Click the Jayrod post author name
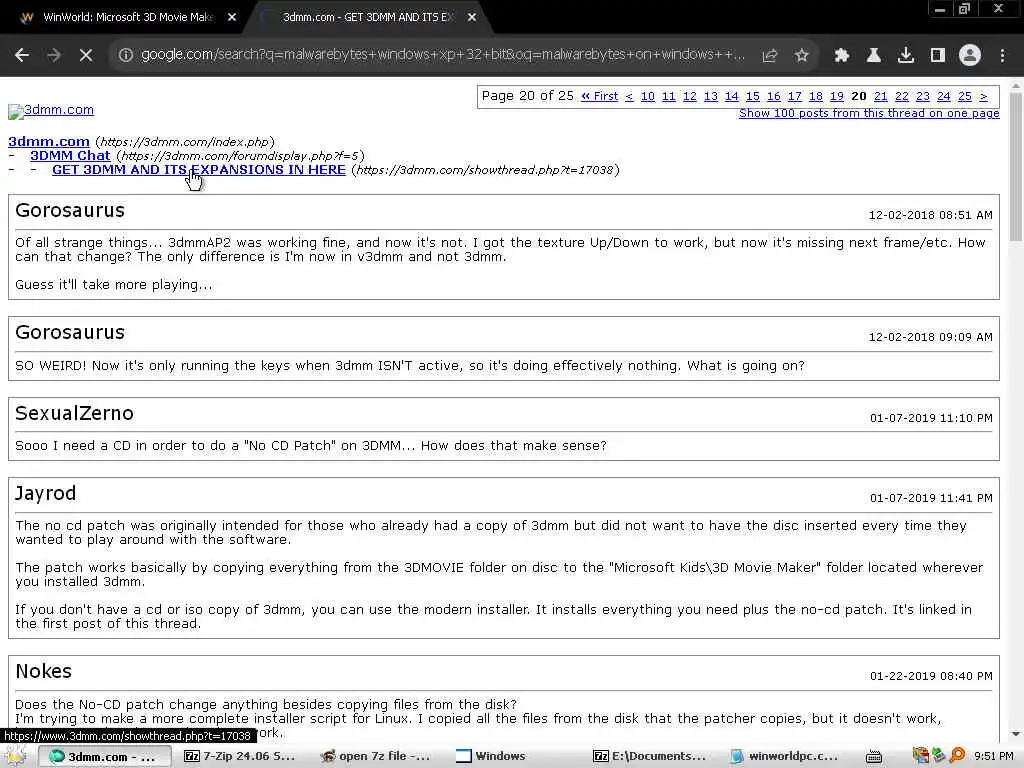 click(x=46, y=494)
